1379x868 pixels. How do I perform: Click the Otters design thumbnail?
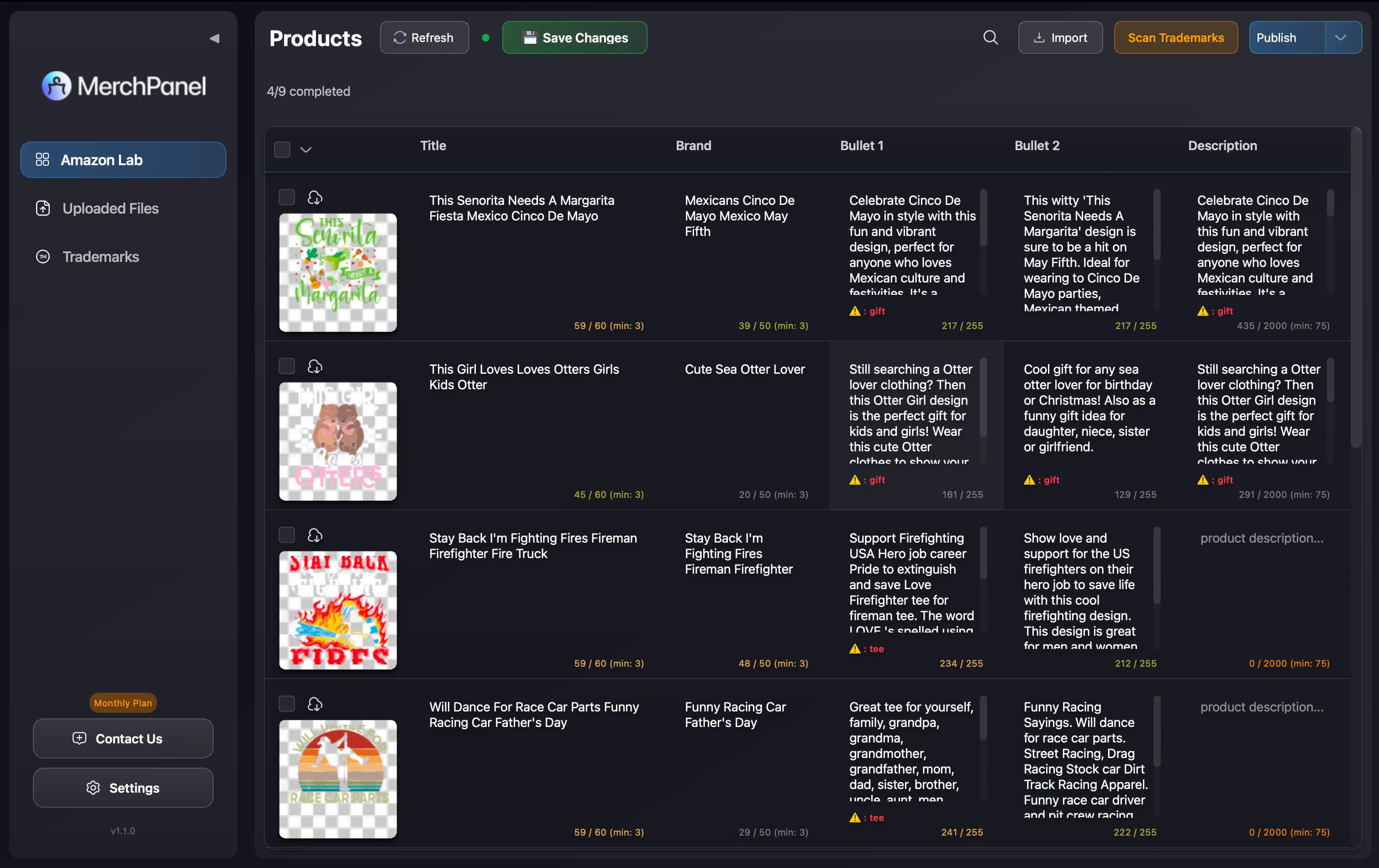click(x=338, y=441)
